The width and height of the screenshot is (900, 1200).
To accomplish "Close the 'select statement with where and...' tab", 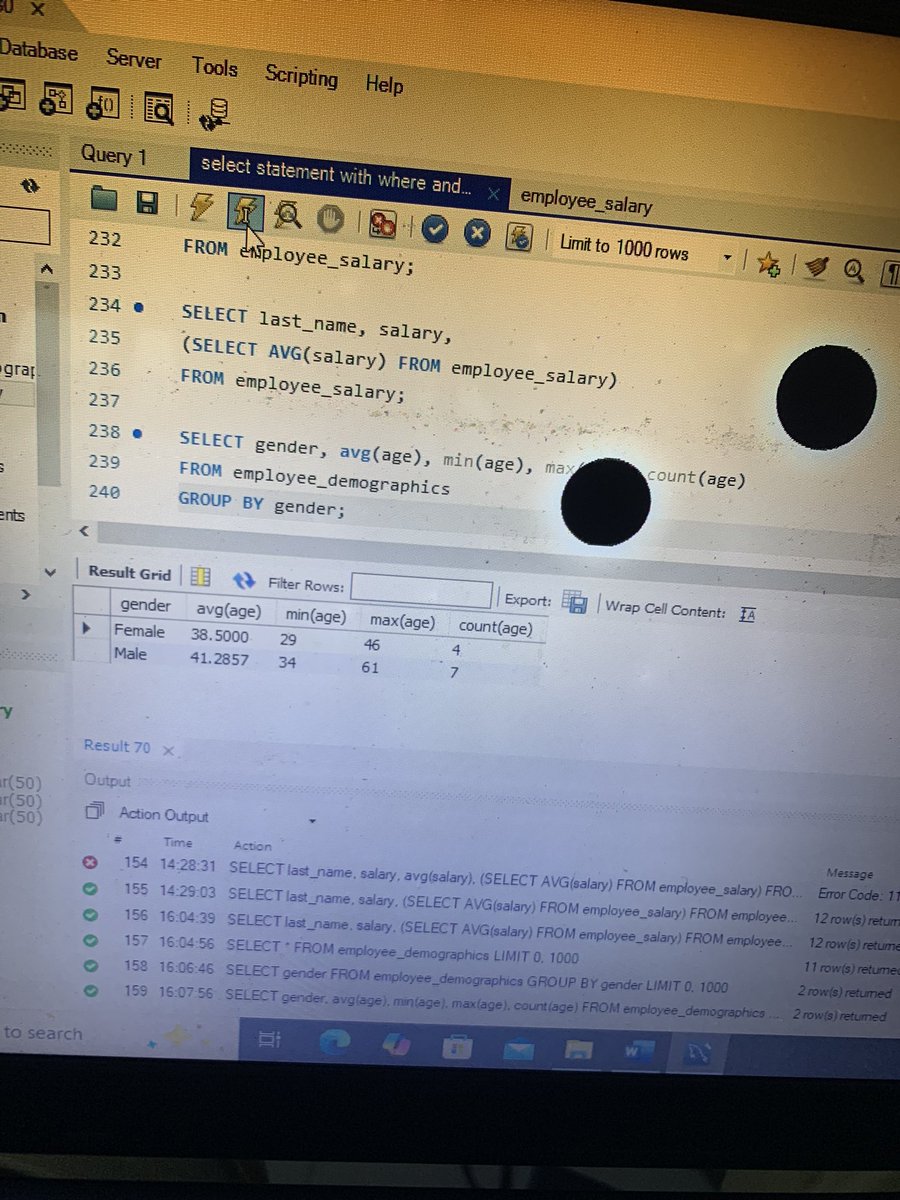I will [493, 192].
